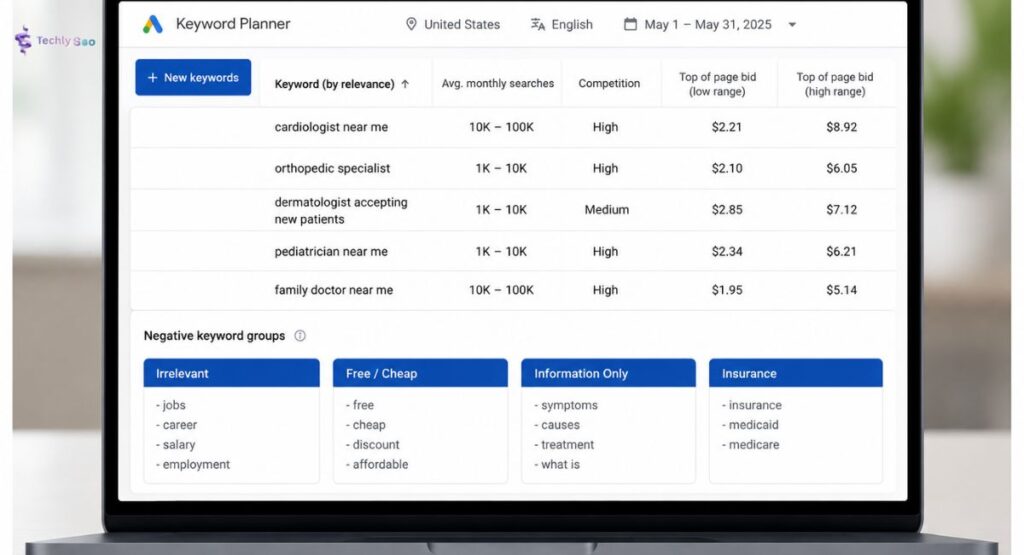Open the Information Only keyword group header
The width and height of the screenshot is (1024, 555).
(x=608, y=373)
